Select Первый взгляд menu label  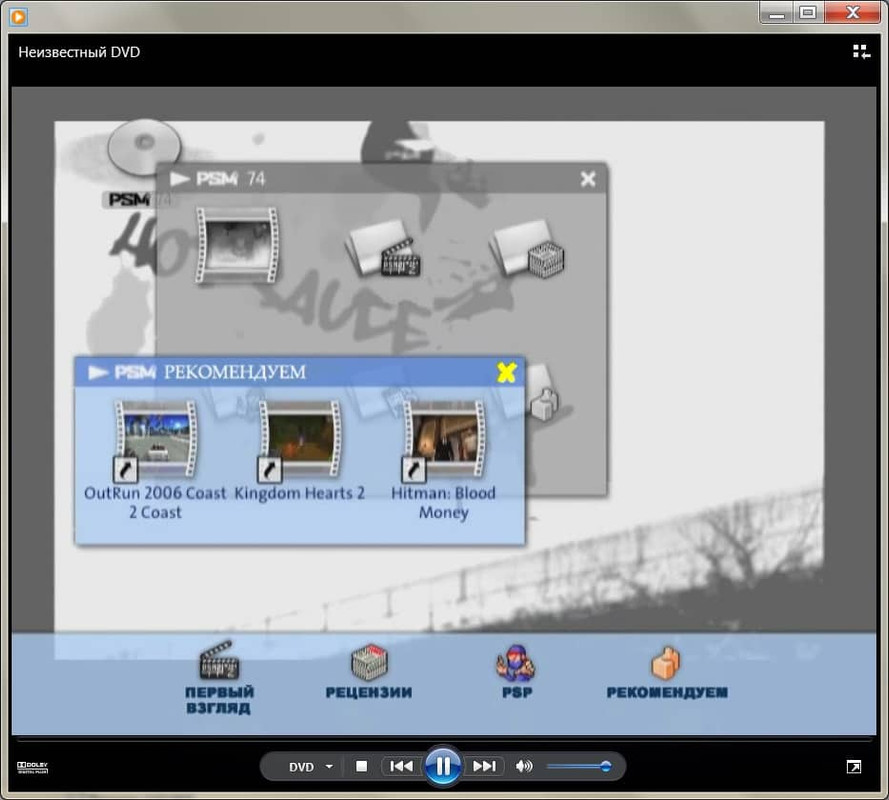219,700
